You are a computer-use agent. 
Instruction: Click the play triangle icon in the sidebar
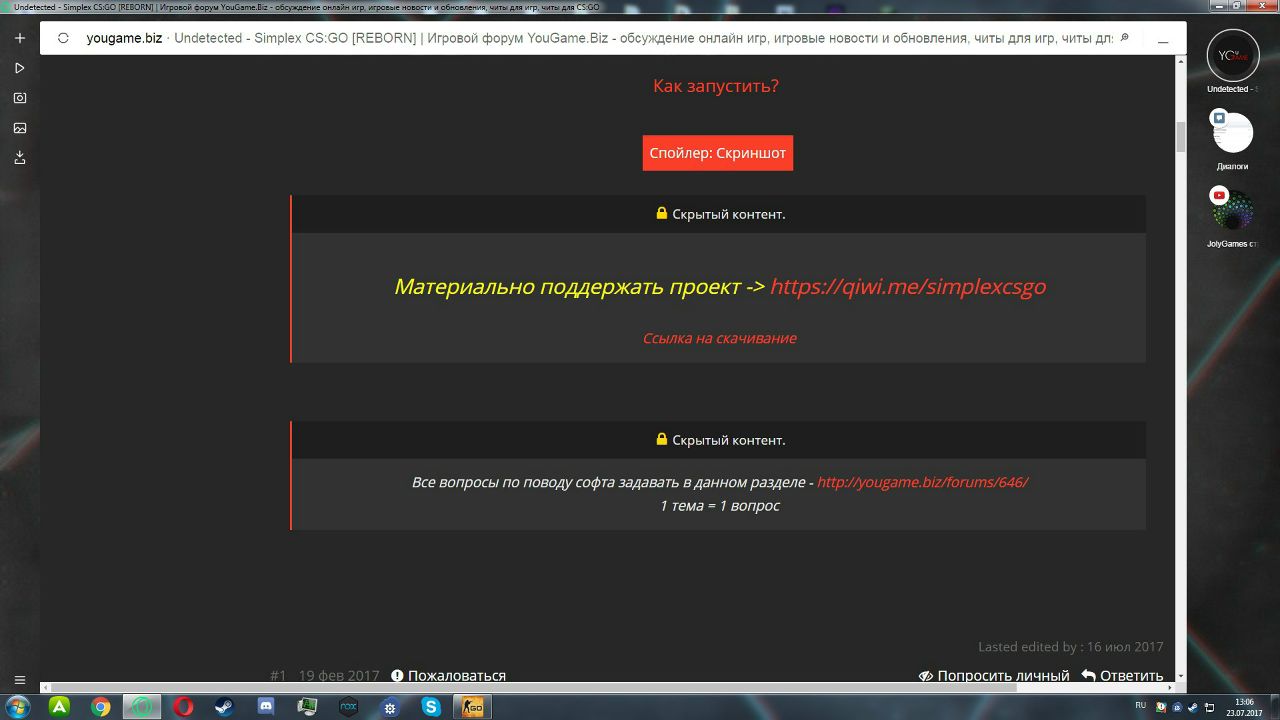(19, 68)
